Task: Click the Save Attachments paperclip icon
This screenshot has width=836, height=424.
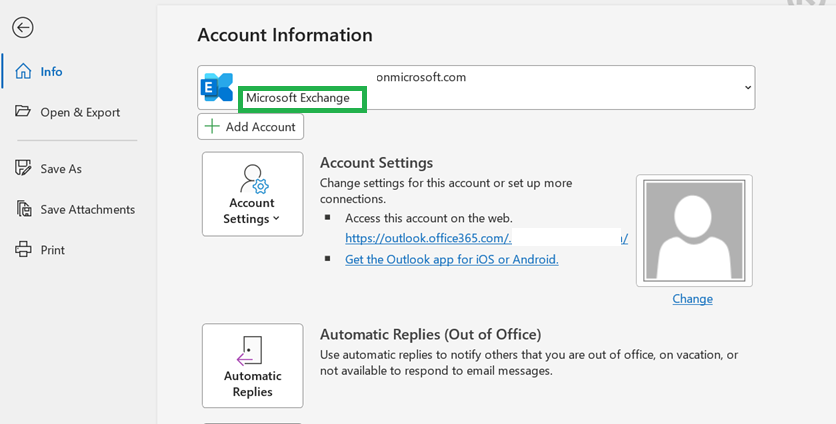Action: pos(23,209)
